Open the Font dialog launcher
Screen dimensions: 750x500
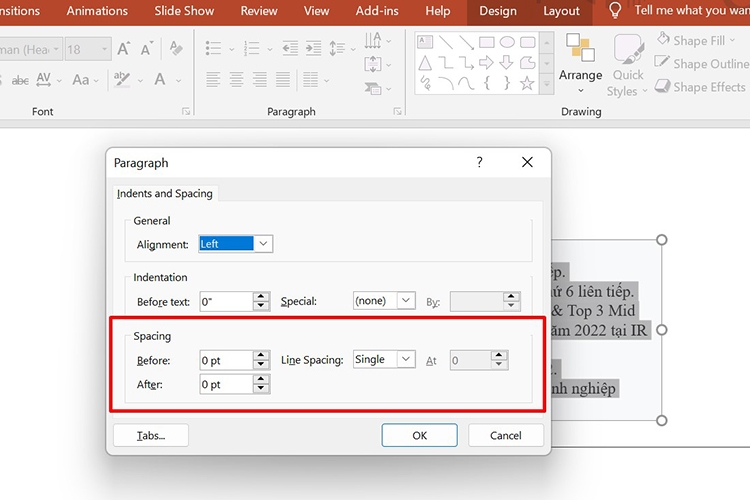click(x=186, y=111)
